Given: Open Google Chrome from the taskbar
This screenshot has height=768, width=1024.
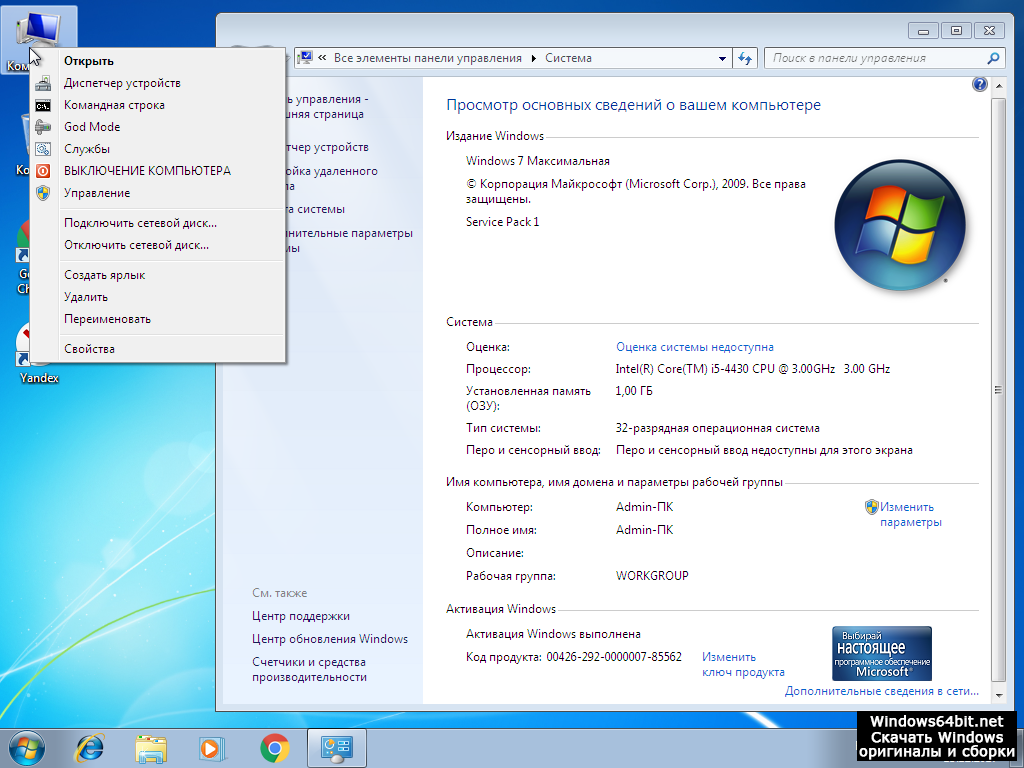Looking at the screenshot, I should [274, 748].
